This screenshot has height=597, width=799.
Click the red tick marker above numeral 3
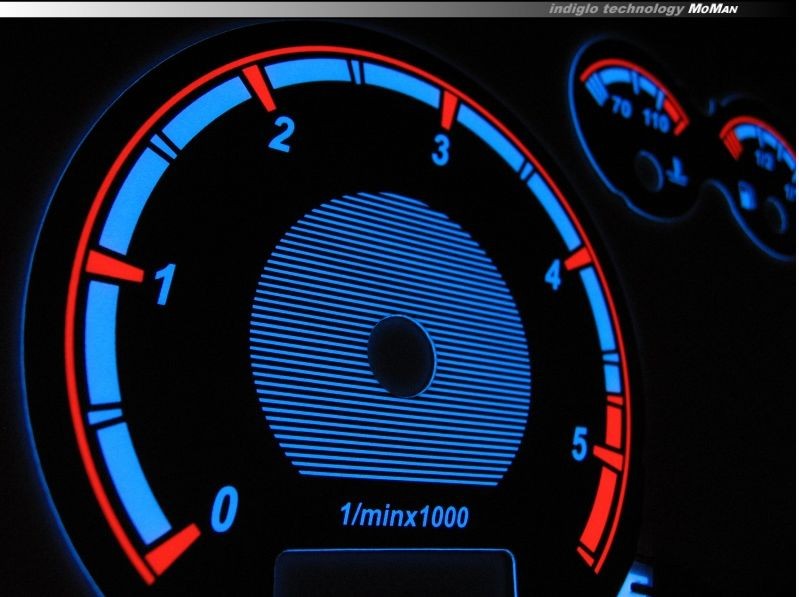(x=448, y=111)
